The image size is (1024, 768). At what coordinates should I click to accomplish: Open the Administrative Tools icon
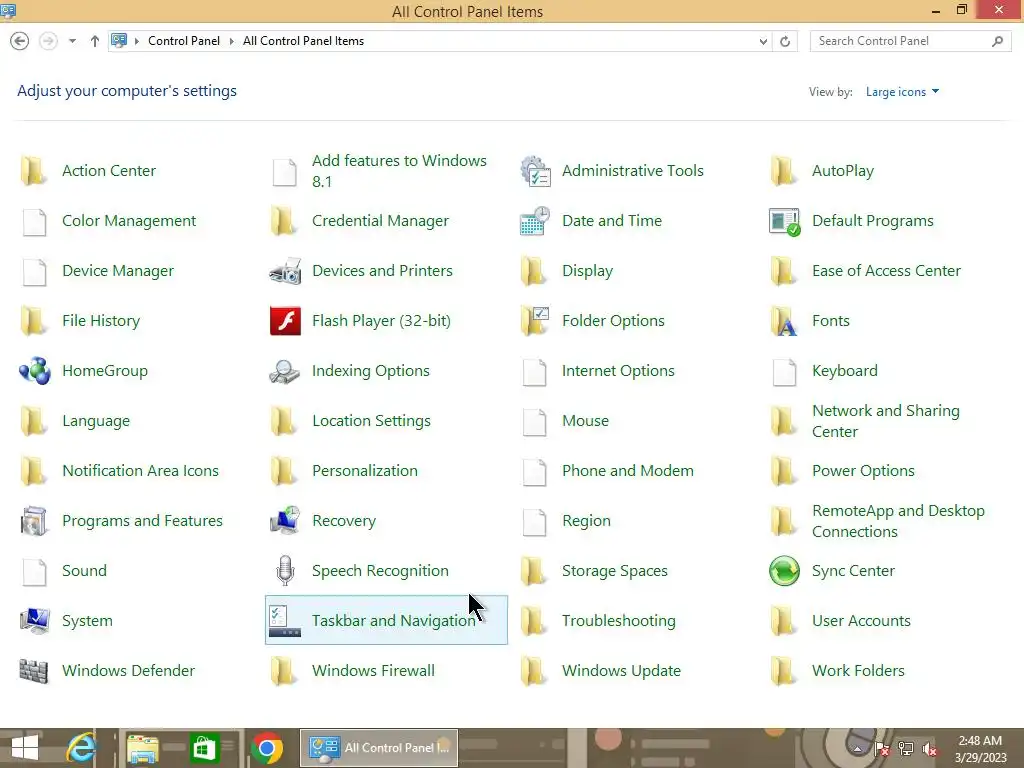click(x=536, y=171)
